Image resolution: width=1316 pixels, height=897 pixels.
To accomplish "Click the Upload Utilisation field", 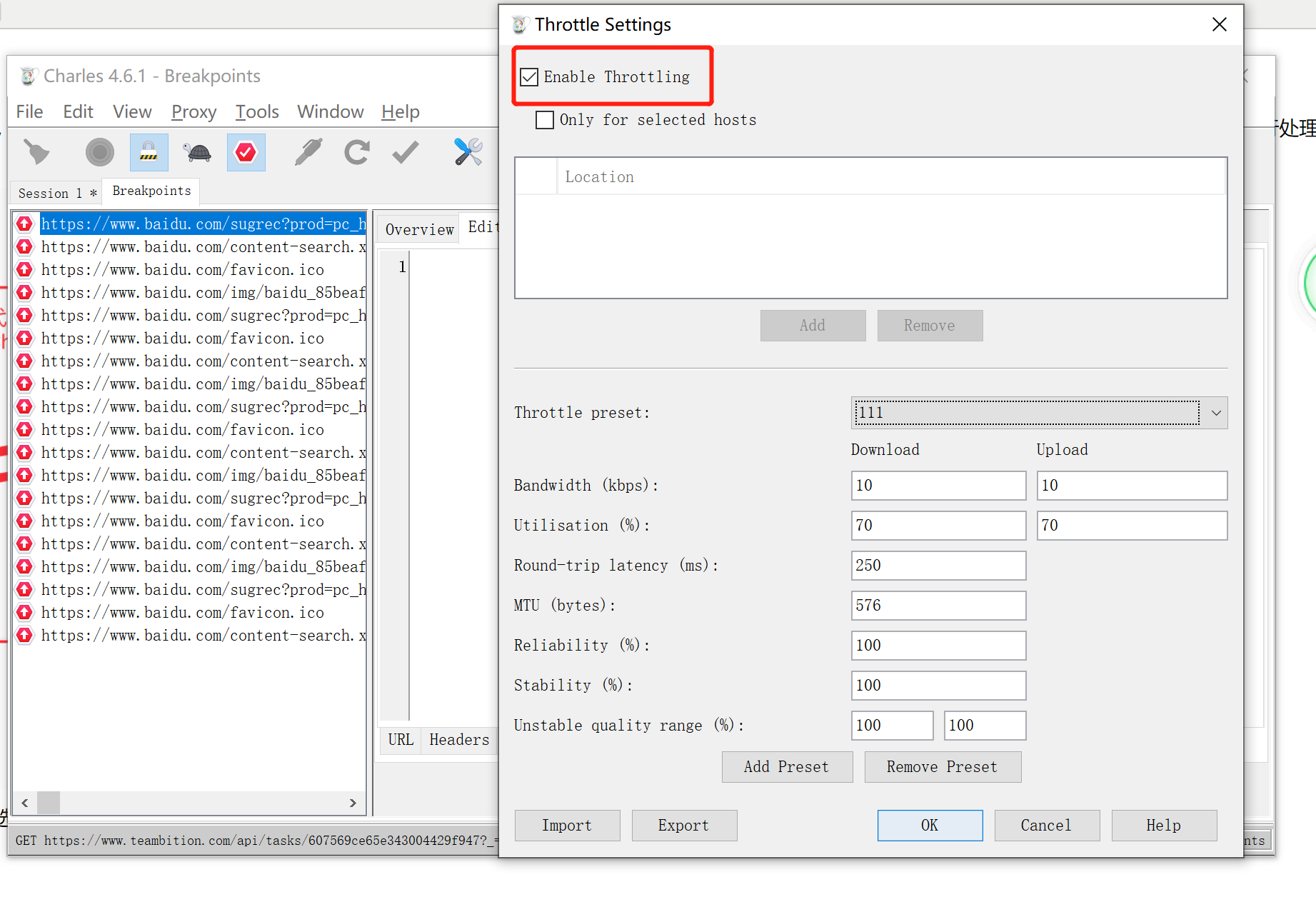I will [1132, 526].
